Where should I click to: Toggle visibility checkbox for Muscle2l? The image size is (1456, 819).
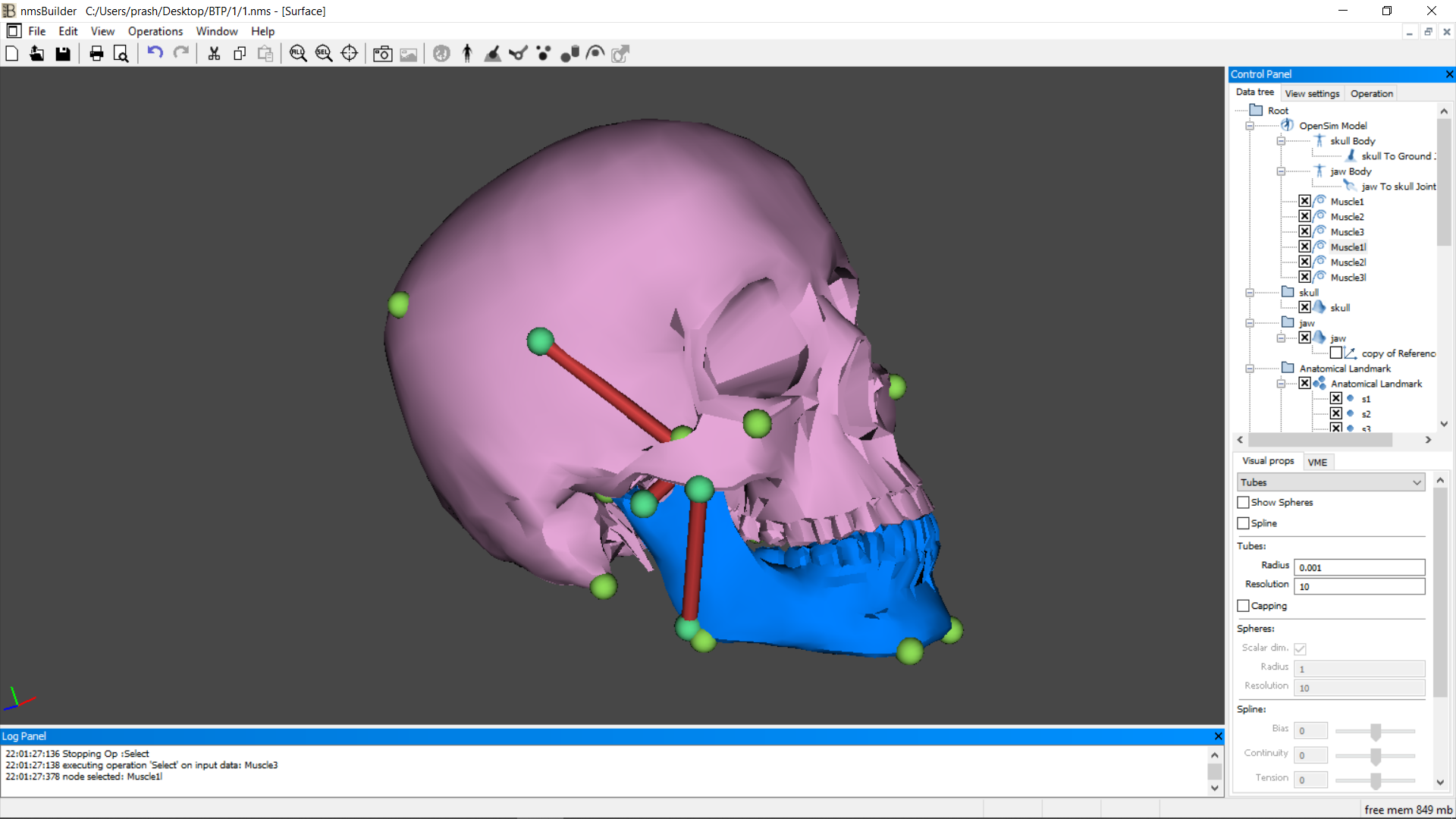[x=1304, y=262]
